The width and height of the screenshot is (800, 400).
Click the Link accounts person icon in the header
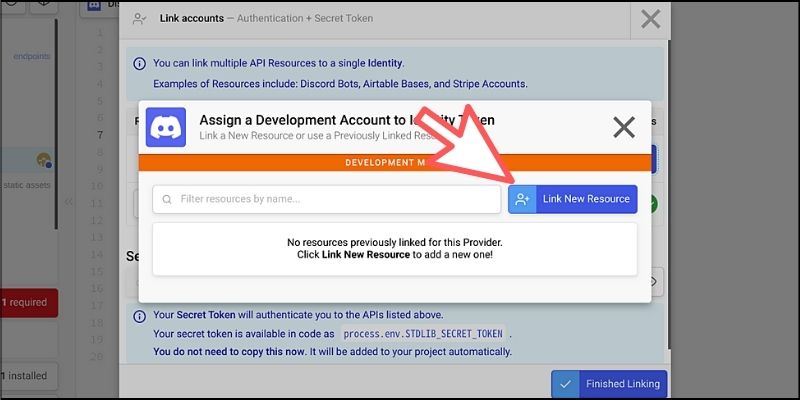click(139, 19)
